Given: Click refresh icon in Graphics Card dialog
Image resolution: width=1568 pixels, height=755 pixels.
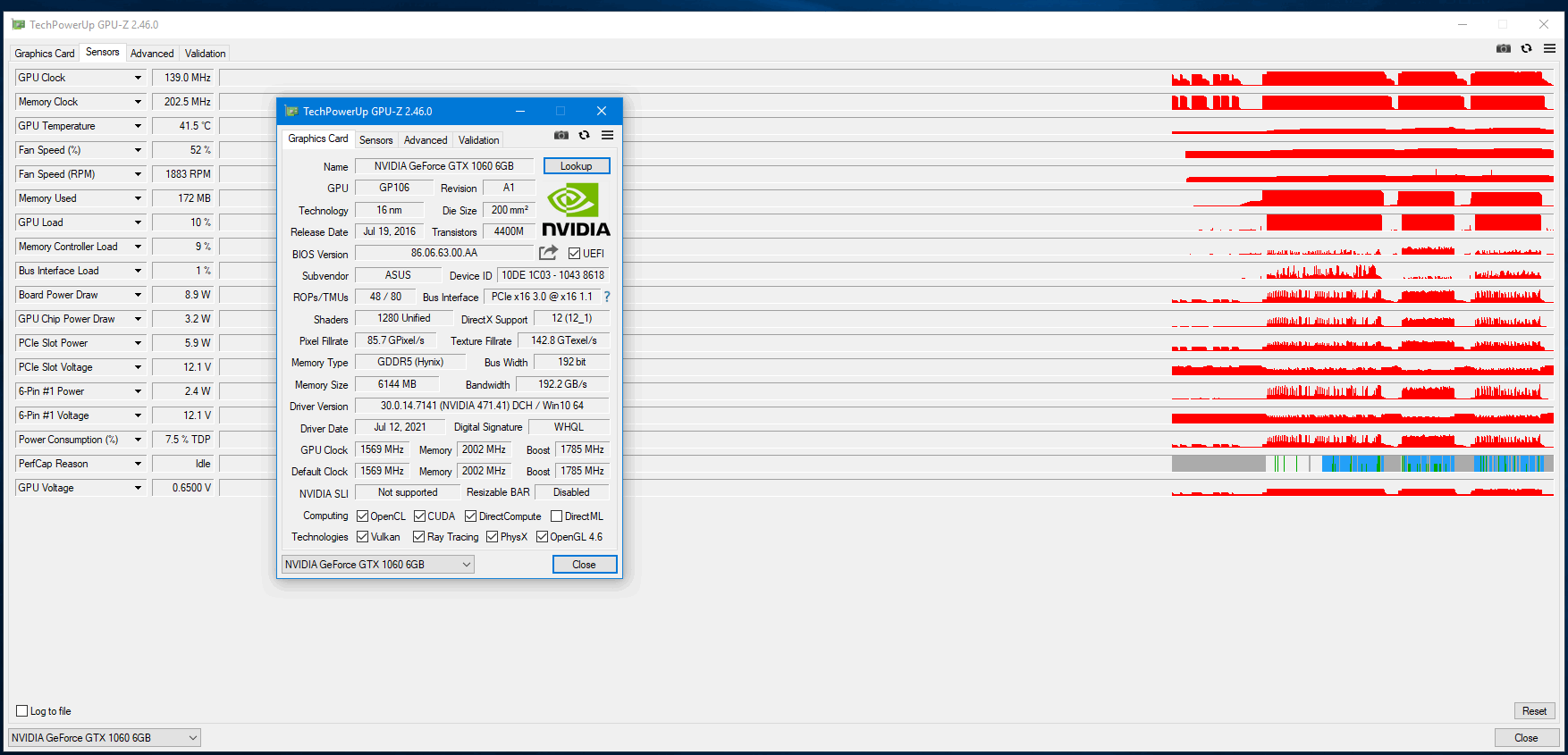Looking at the screenshot, I should click(x=585, y=135).
